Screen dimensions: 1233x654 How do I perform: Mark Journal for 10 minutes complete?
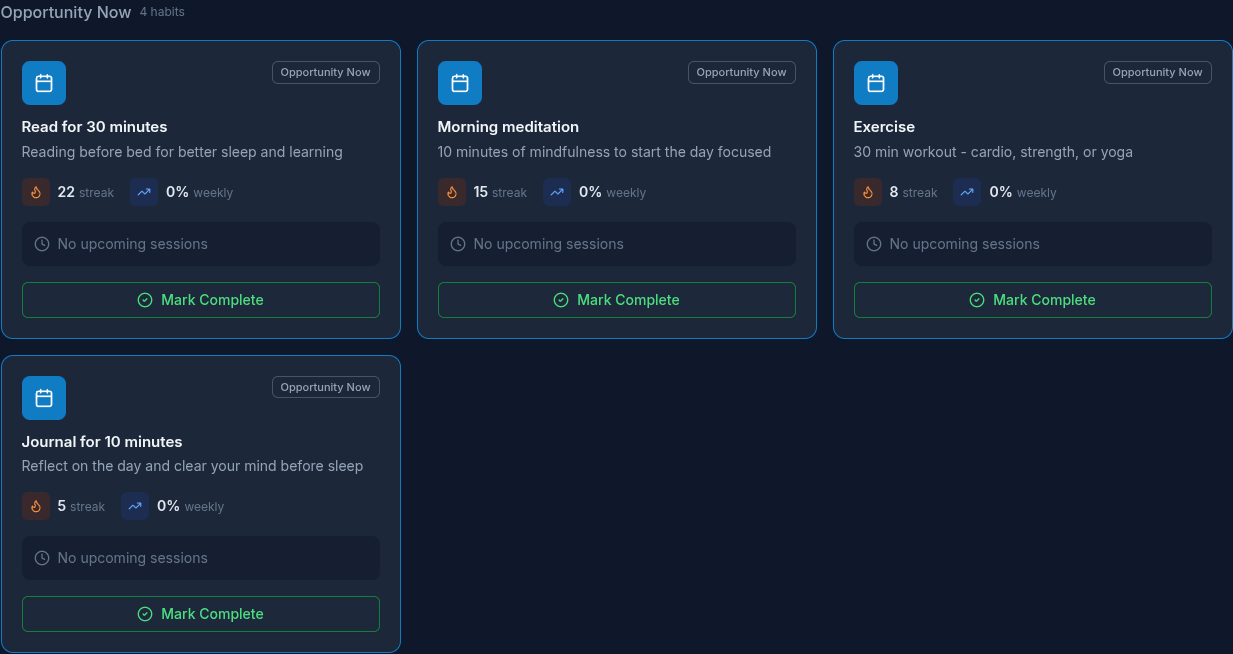click(200, 613)
